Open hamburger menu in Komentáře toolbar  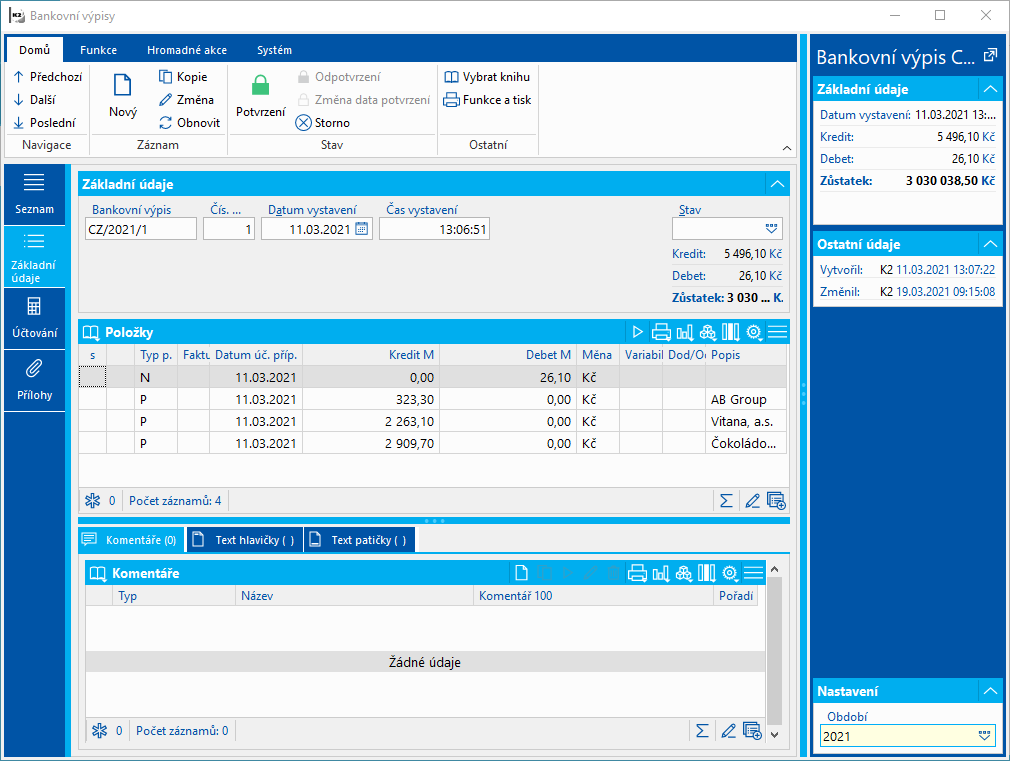(753, 573)
